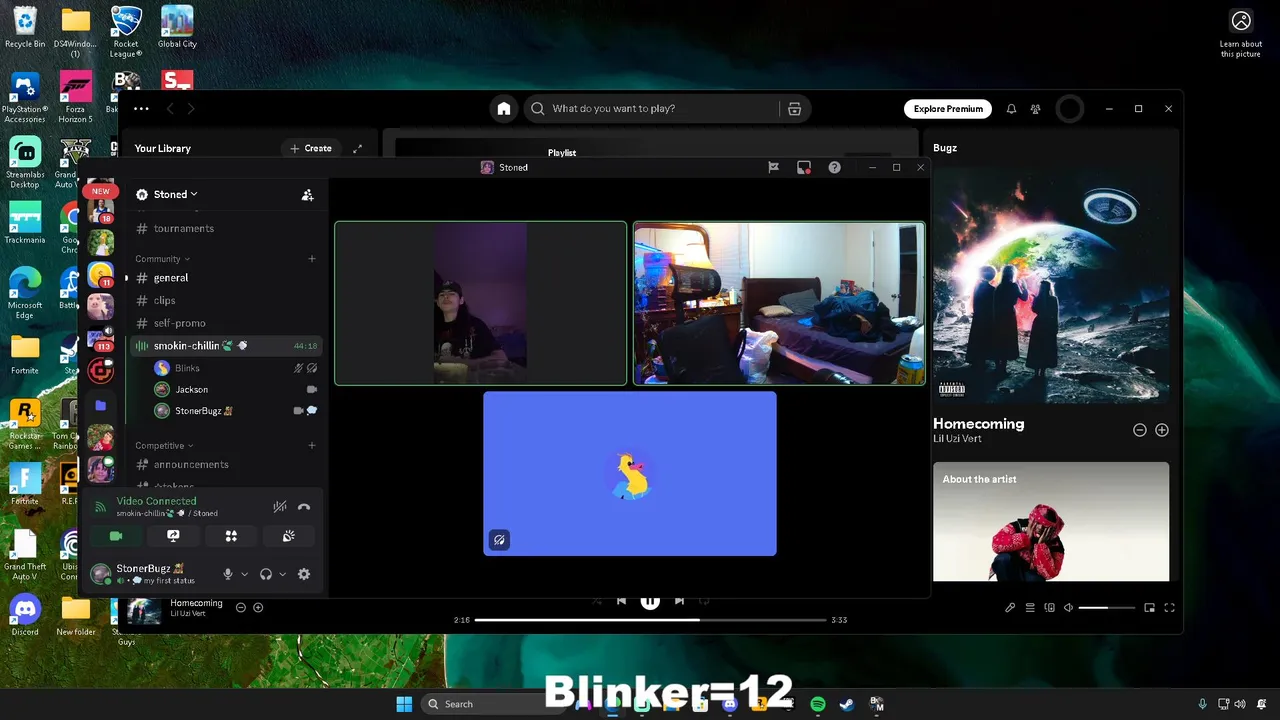Open the general text channel
Screen dimensions: 1280x720
[x=227, y=278]
